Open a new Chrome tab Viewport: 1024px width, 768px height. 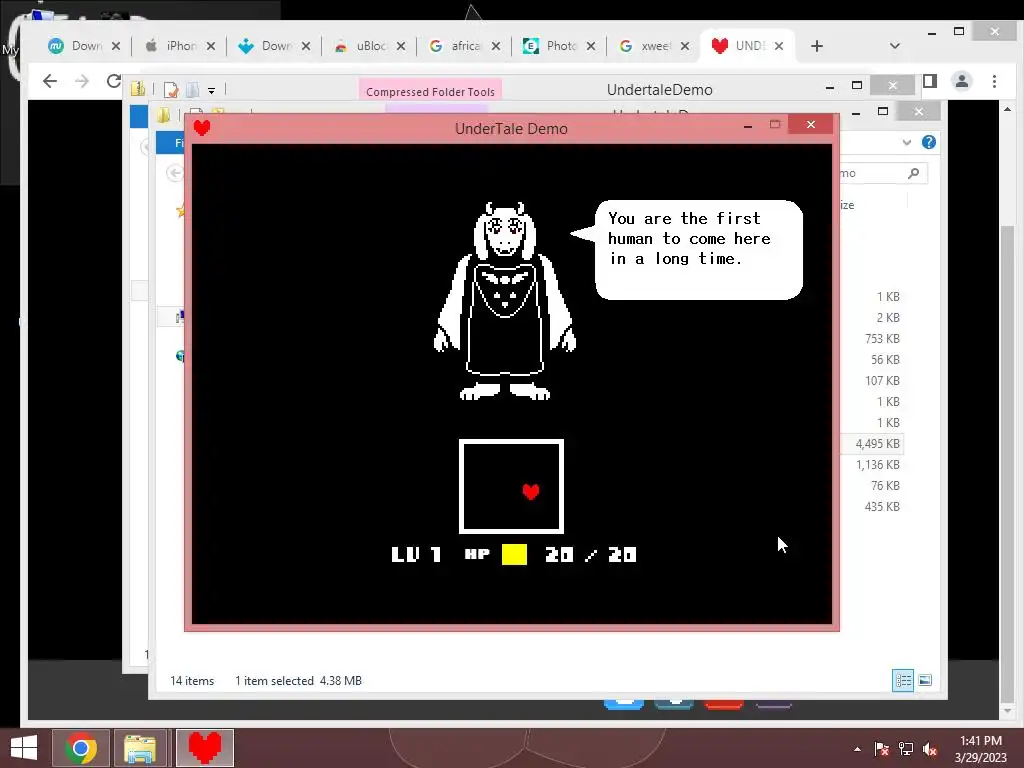click(x=817, y=46)
